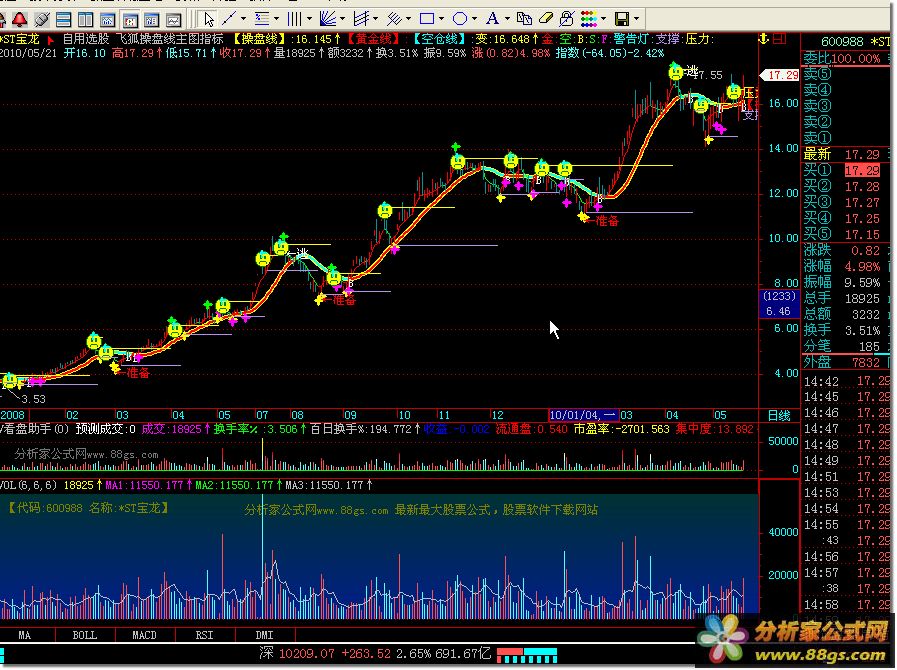Click the 日线 period button

(x=778, y=414)
